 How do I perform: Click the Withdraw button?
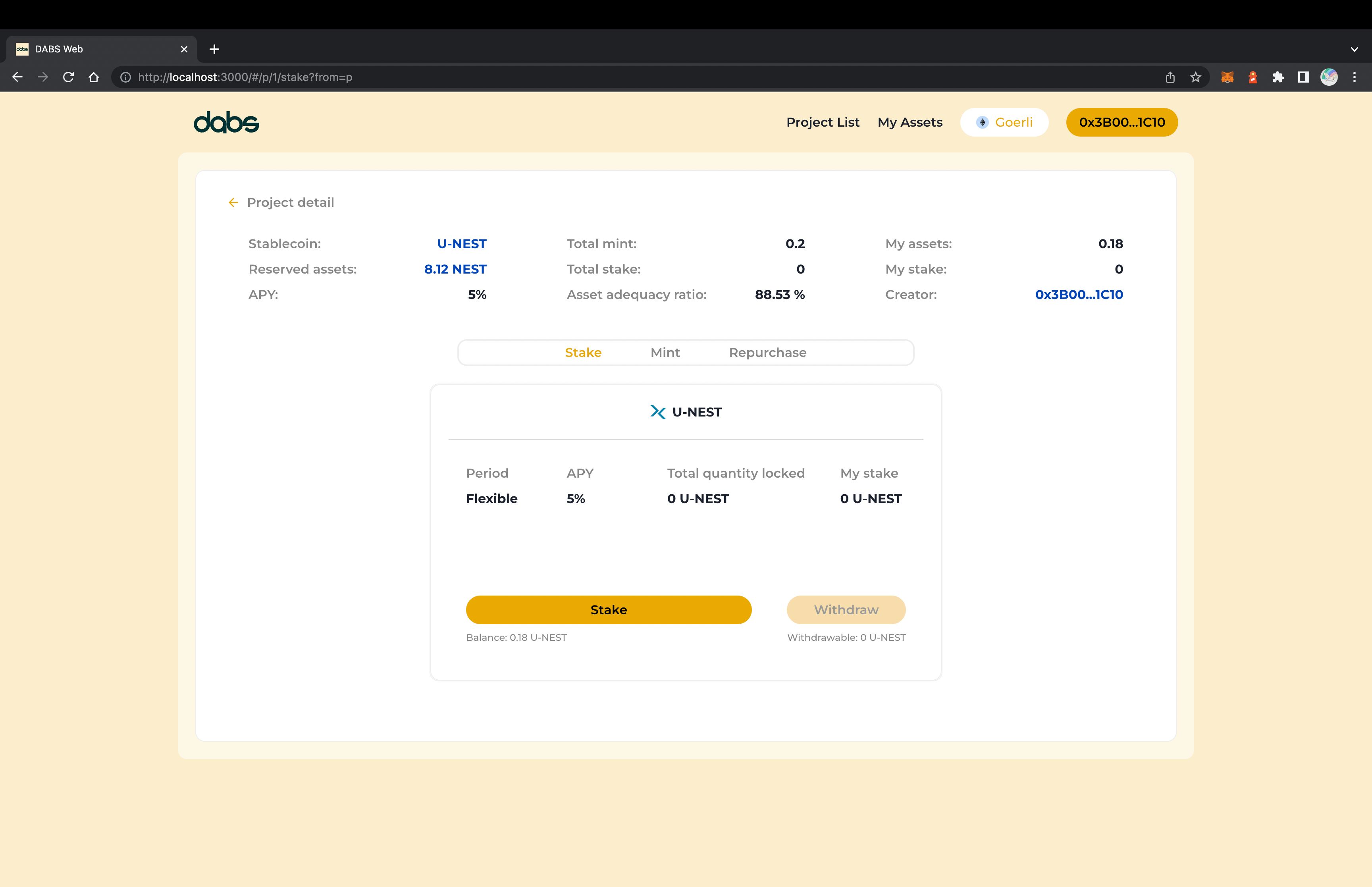[846, 610]
